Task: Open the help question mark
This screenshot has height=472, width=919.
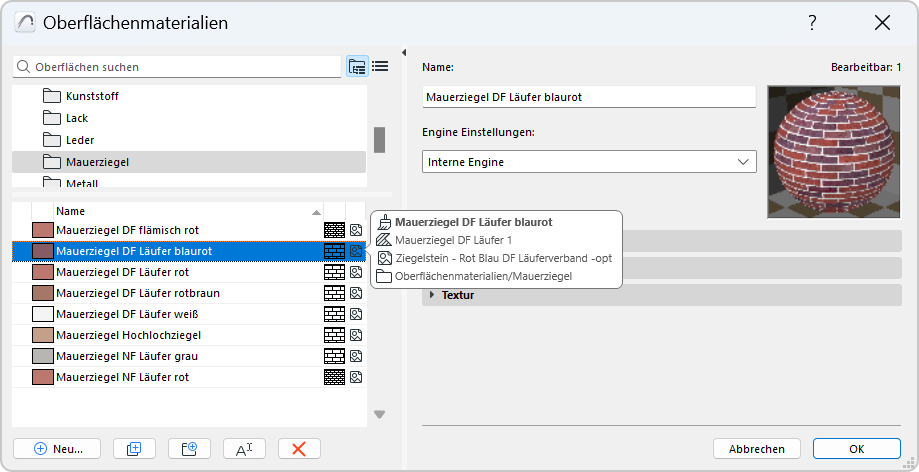Action: tap(812, 23)
